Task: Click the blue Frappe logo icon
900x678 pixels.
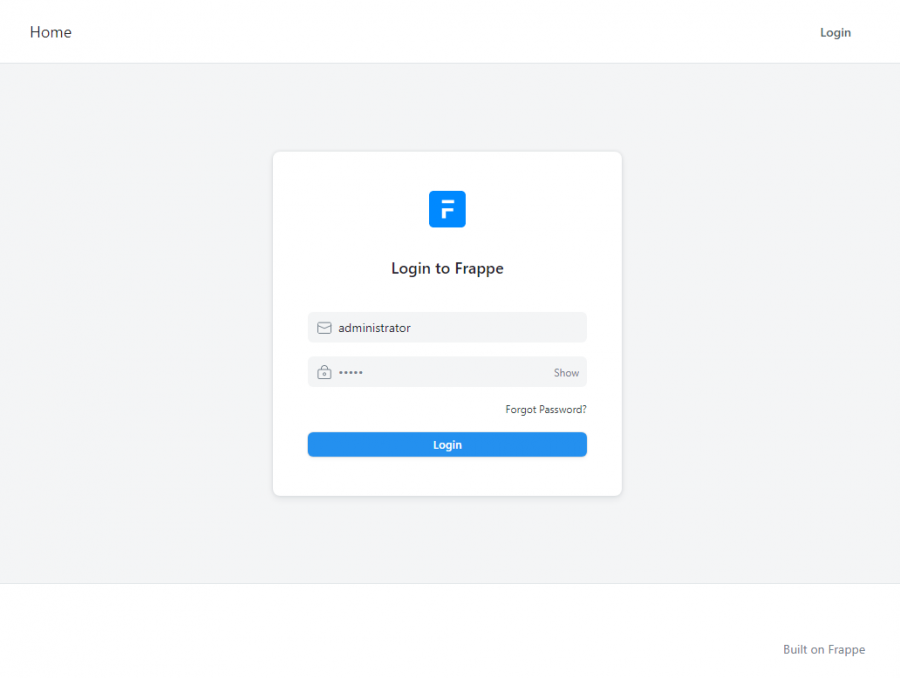Action: [447, 209]
